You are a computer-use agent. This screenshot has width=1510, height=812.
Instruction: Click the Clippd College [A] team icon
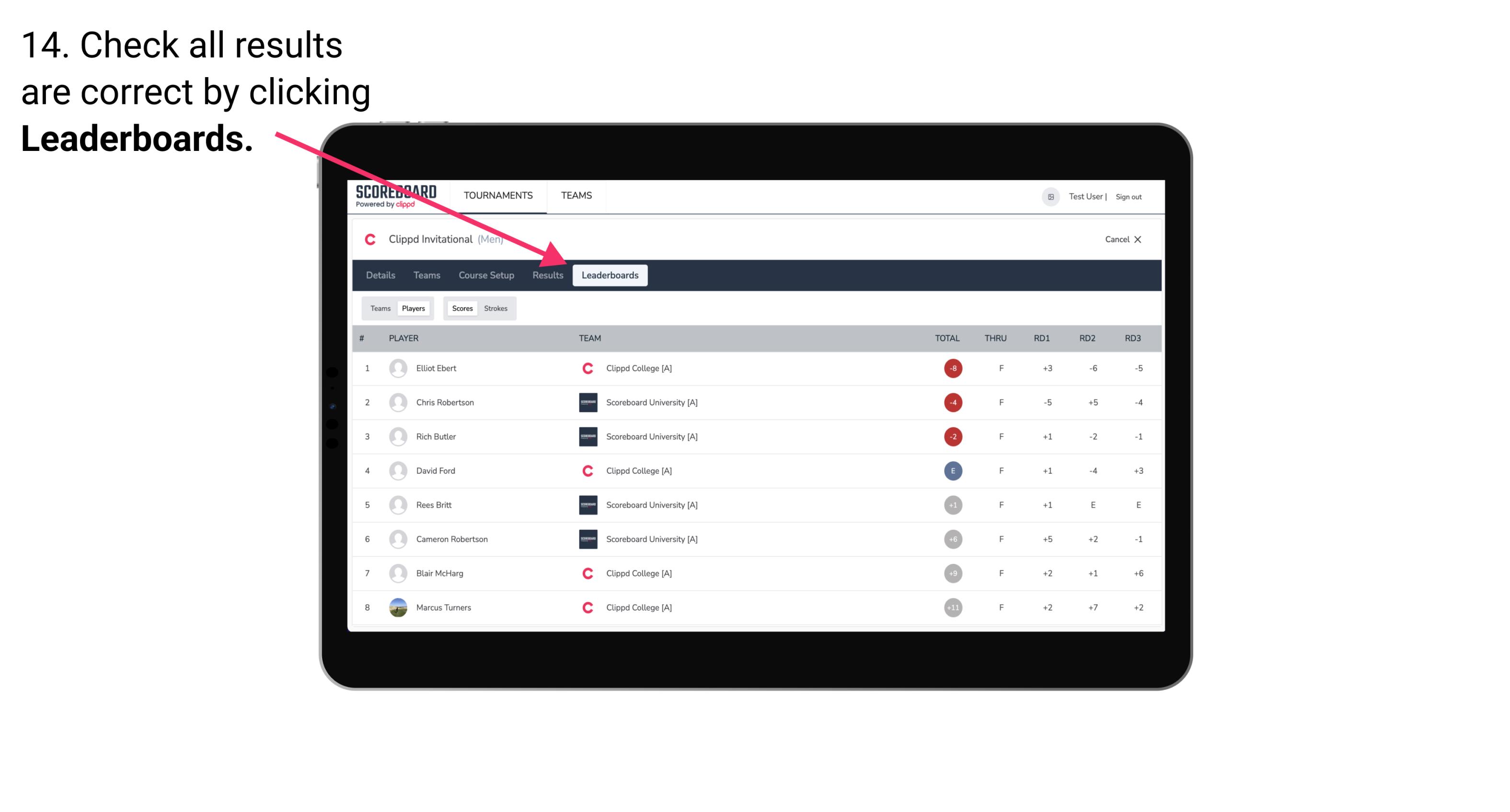587,368
